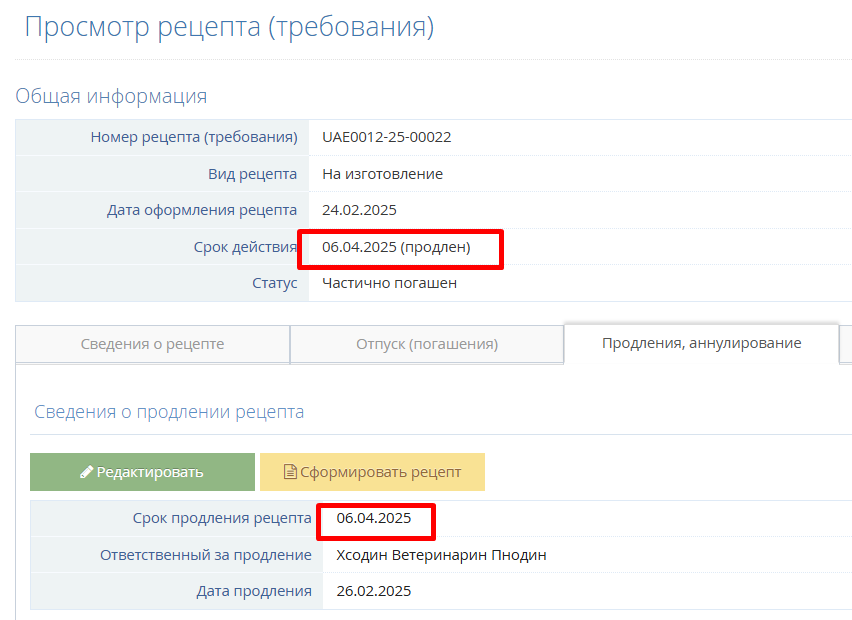Image resolution: width=852 pixels, height=620 pixels.
Task: Open the partially visible tab at right edge
Action: [846, 344]
